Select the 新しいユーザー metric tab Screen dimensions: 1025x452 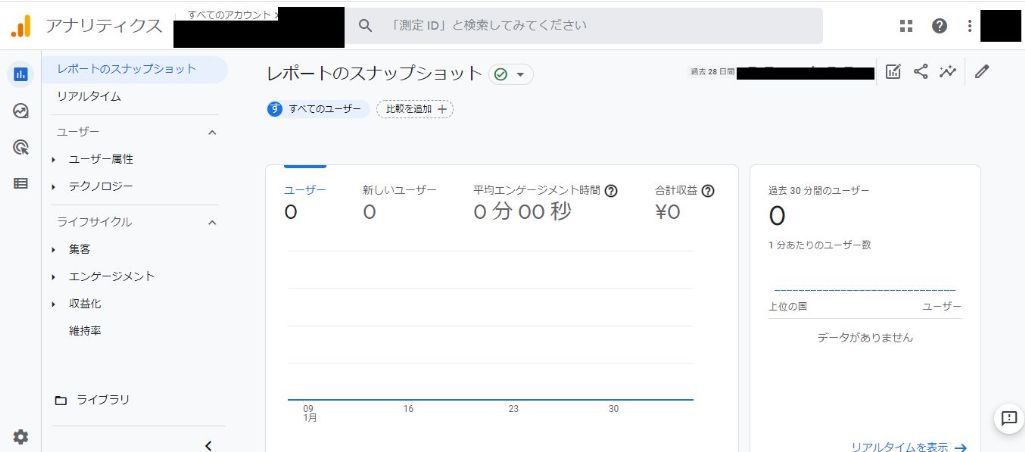399,203
